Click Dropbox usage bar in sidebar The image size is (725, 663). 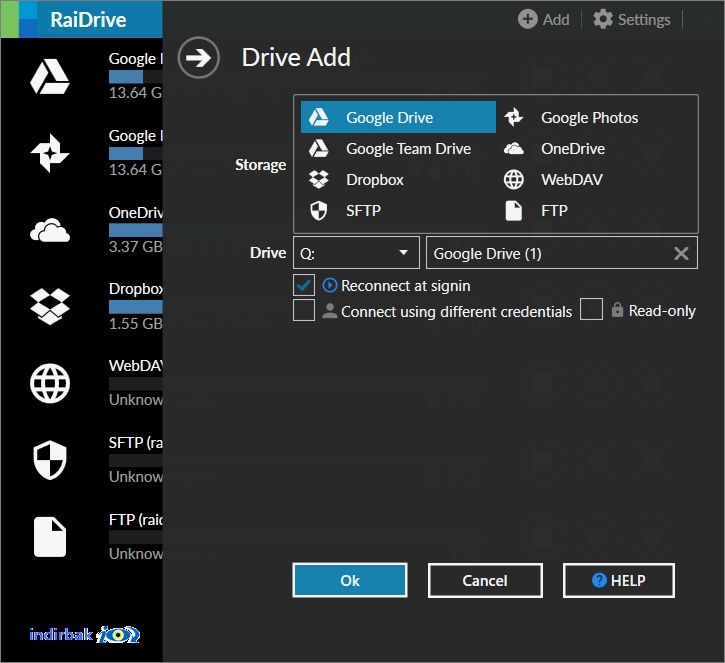(135, 307)
